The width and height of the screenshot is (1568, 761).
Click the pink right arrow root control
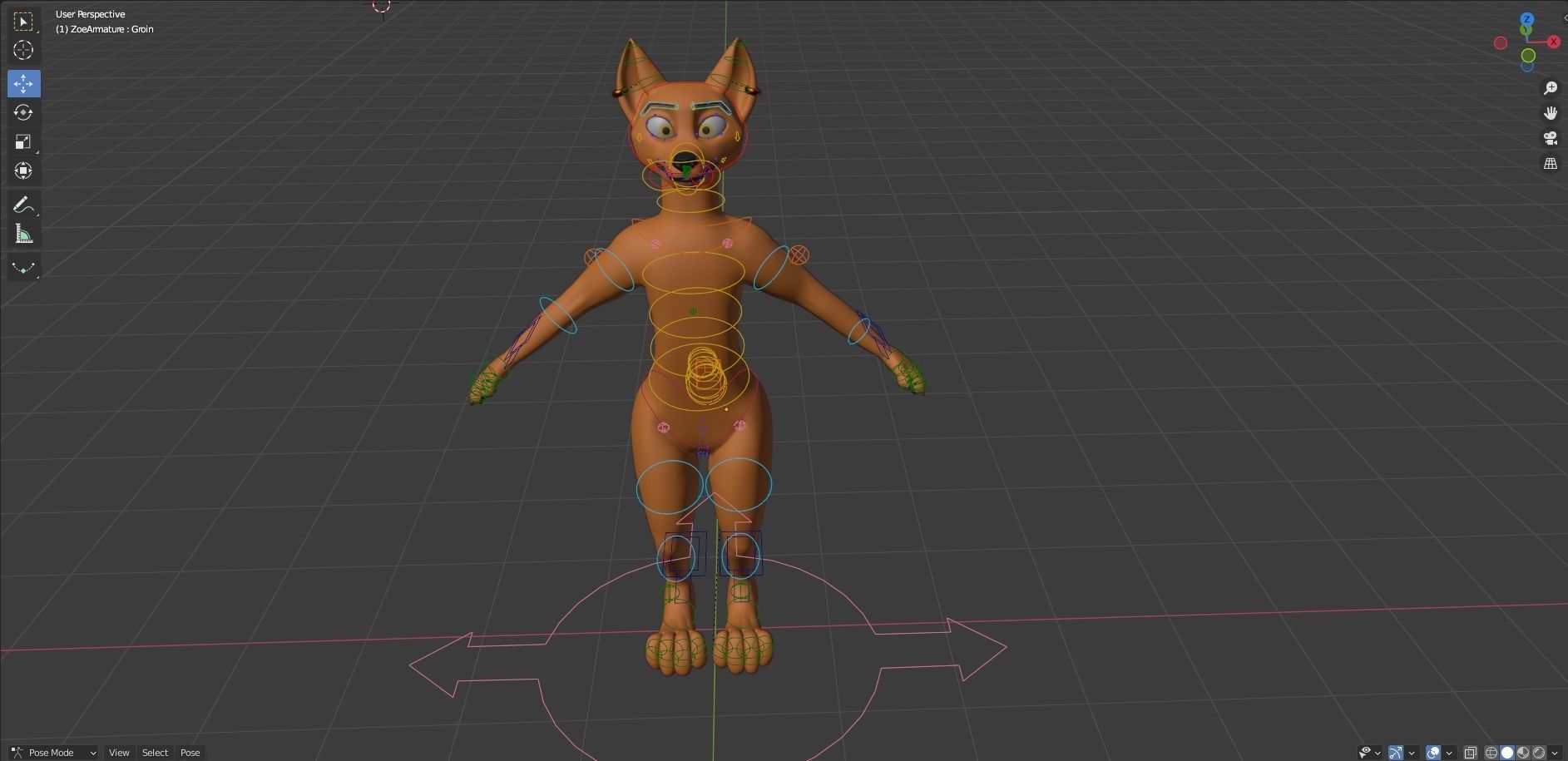940,650
